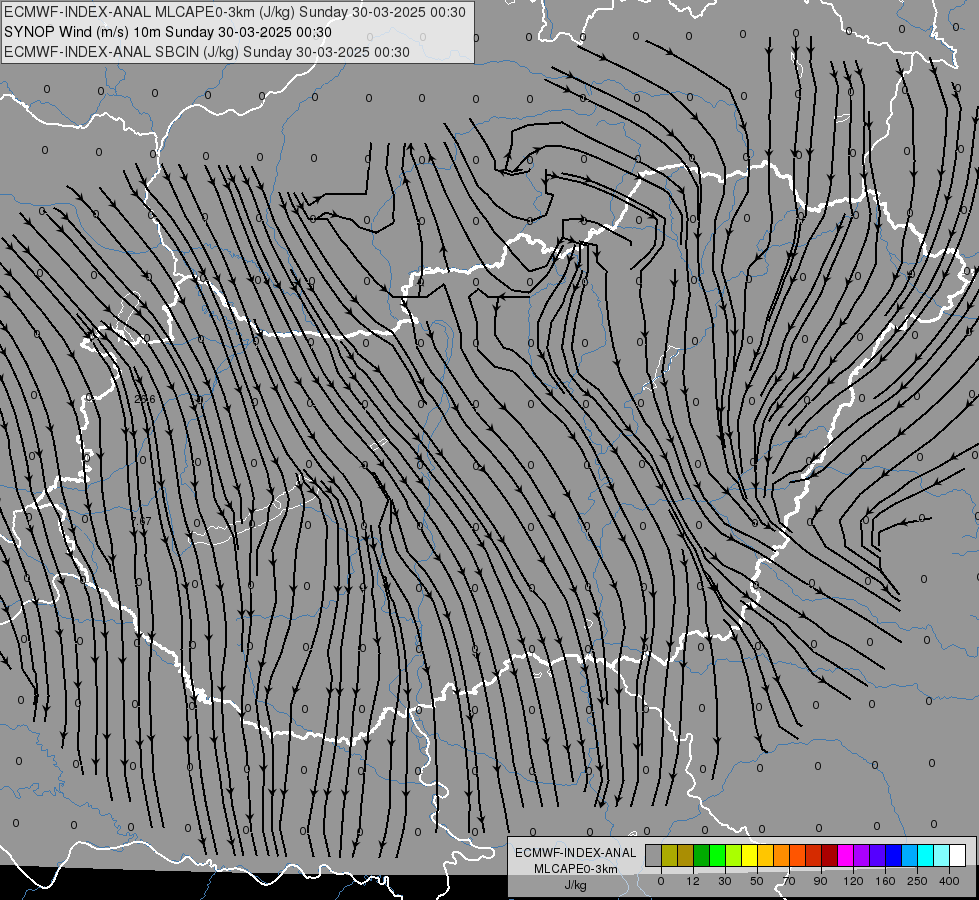The image size is (979, 900).
Task: Click the 7.67 value on the map
Action: [x=142, y=520]
